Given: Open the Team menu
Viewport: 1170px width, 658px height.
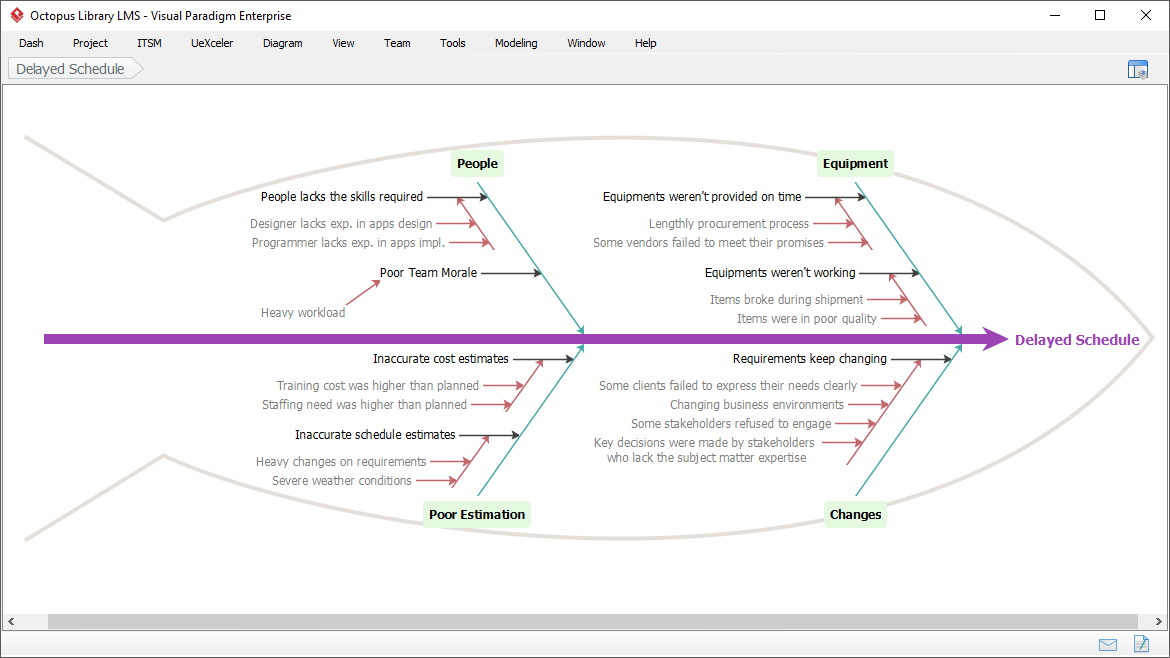Looking at the screenshot, I should 397,43.
